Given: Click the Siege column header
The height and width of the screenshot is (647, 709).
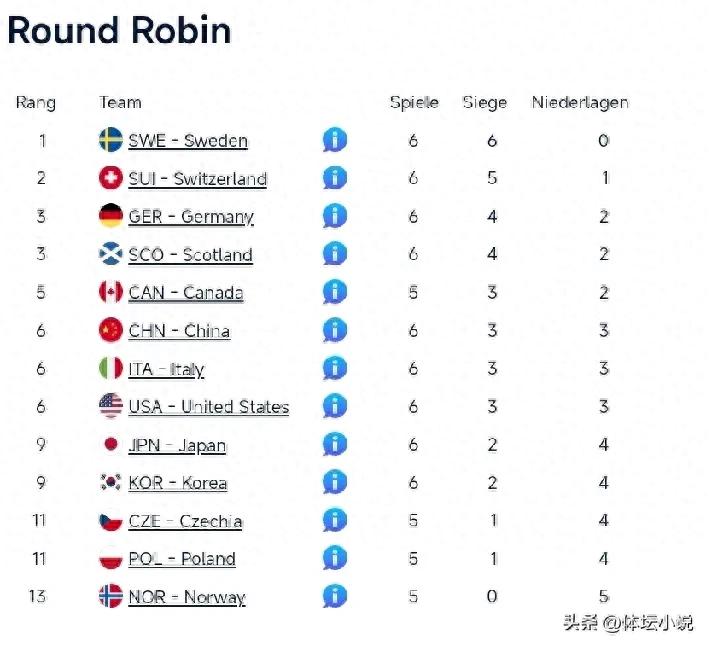Looking at the screenshot, I should point(485,102).
